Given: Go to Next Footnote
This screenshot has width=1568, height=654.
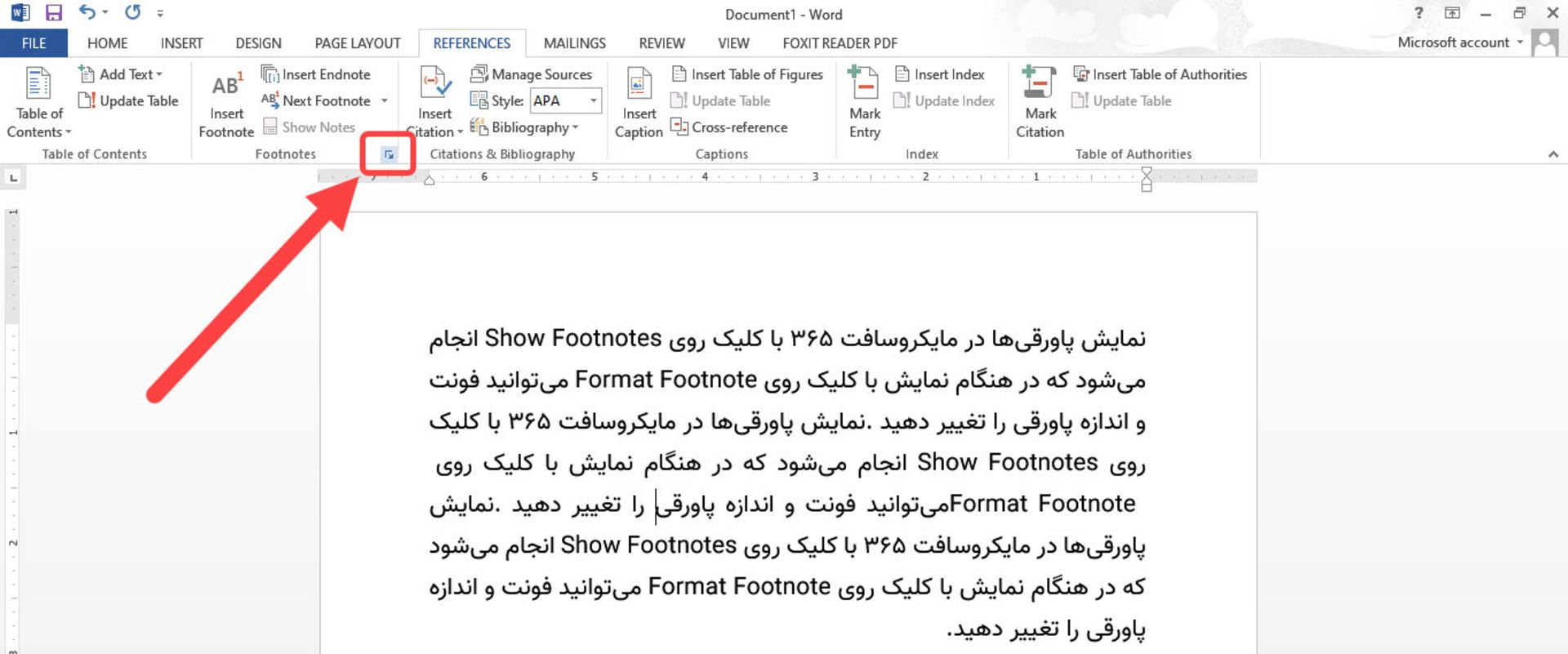Looking at the screenshot, I should click(x=316, y=101).
